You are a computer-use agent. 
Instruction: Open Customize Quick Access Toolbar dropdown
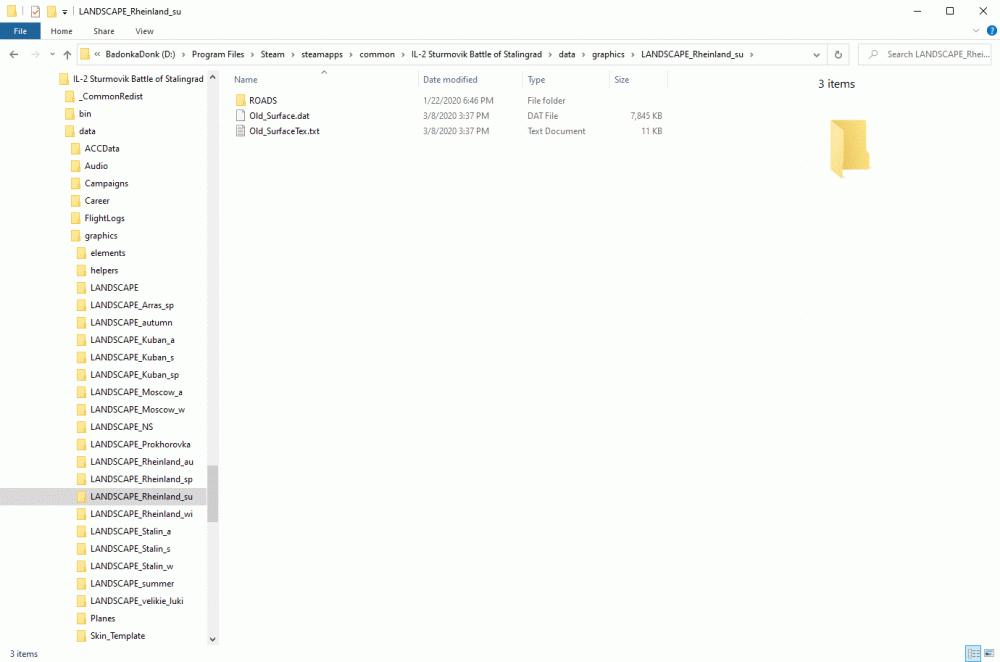point(64,12)
